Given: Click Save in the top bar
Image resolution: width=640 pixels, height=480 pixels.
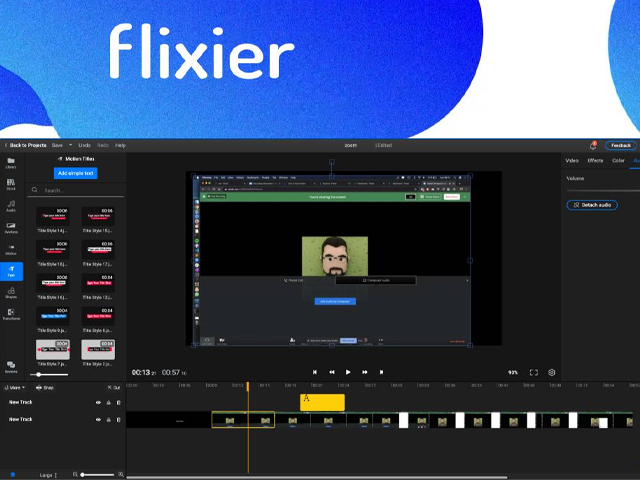Looking at the screenshot, I should (x=57, y=145).
